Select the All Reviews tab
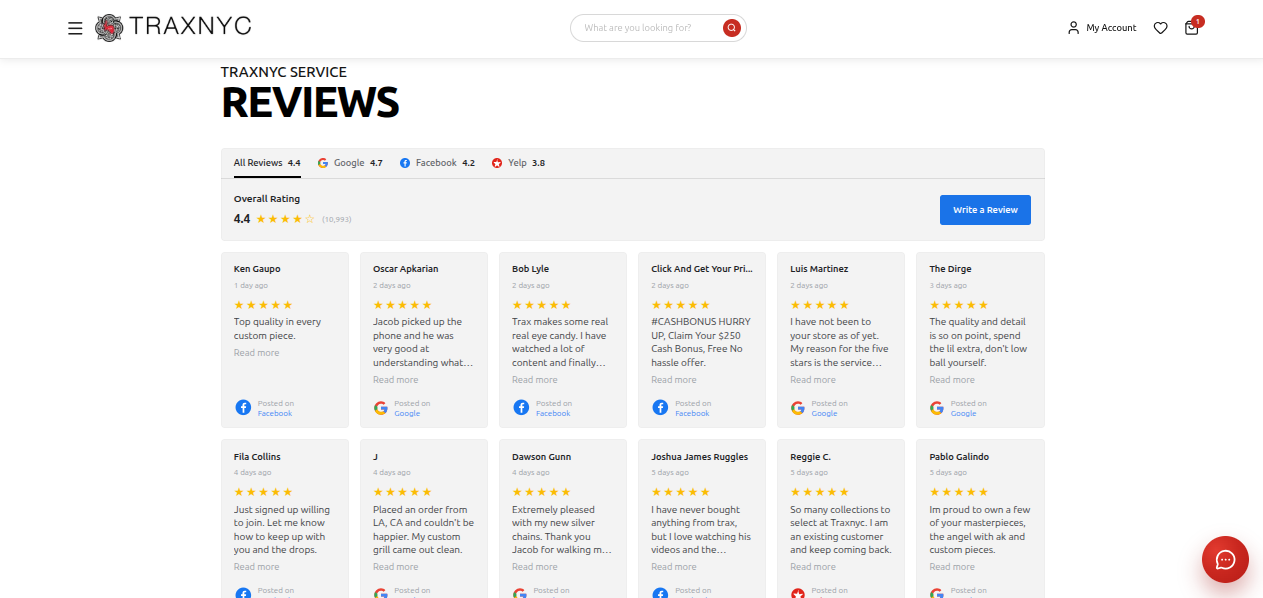 click(266, 163)
